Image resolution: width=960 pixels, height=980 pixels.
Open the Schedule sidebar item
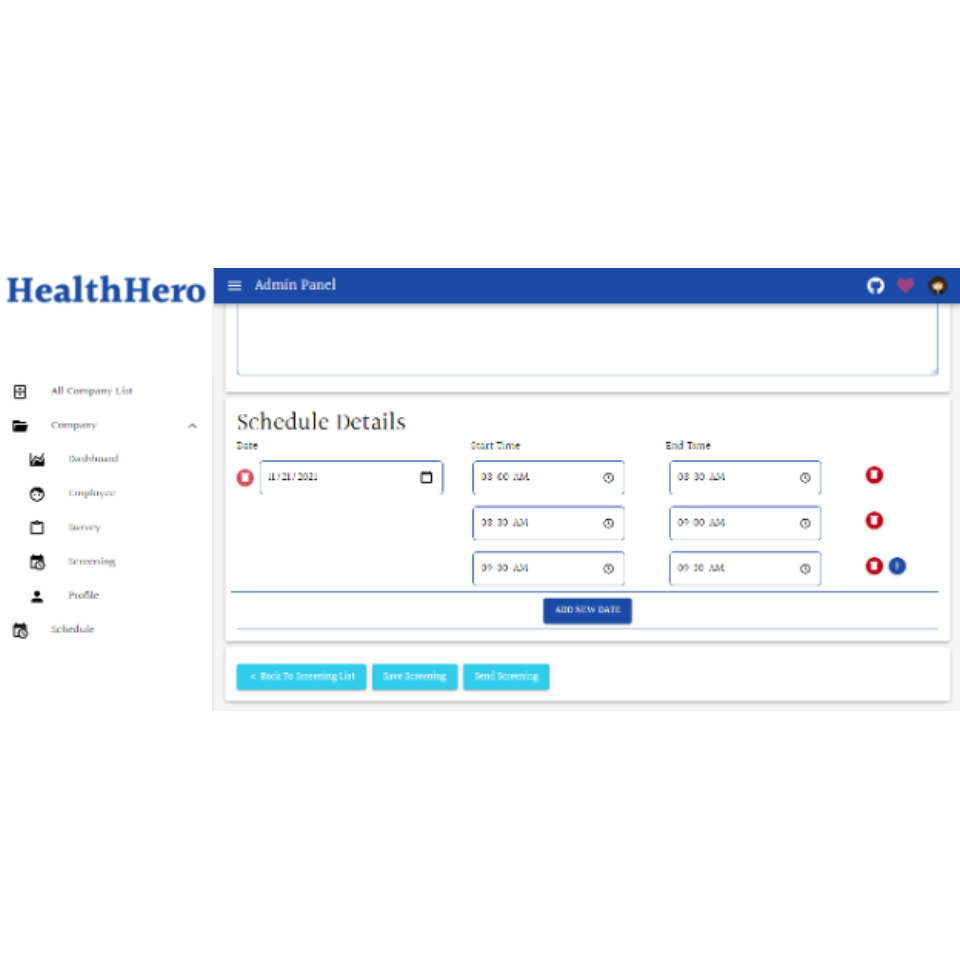(x=72, y=629)
